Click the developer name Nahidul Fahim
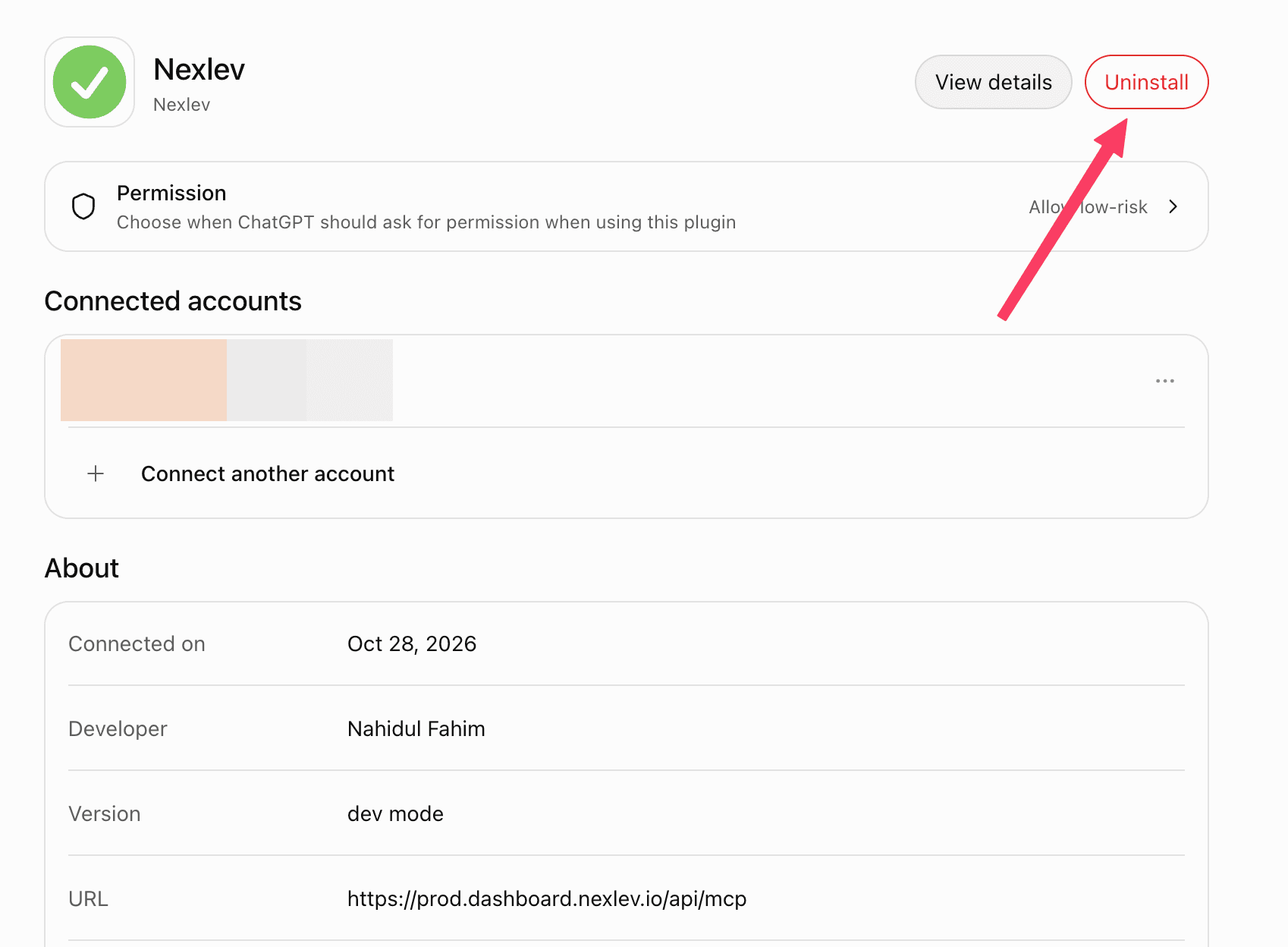The image size is (1288, 947). (x=416, y=728)
